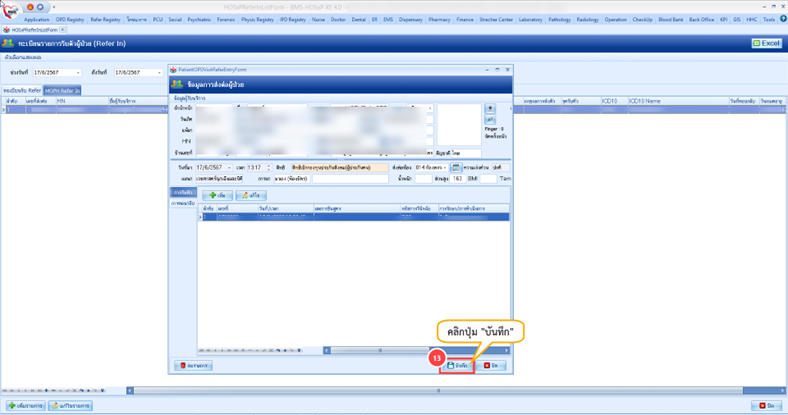Image resolution: width=788 pixels, height=415 pixels.
Task: Click the help icon at right of menu bar
Action: (783, 19)
